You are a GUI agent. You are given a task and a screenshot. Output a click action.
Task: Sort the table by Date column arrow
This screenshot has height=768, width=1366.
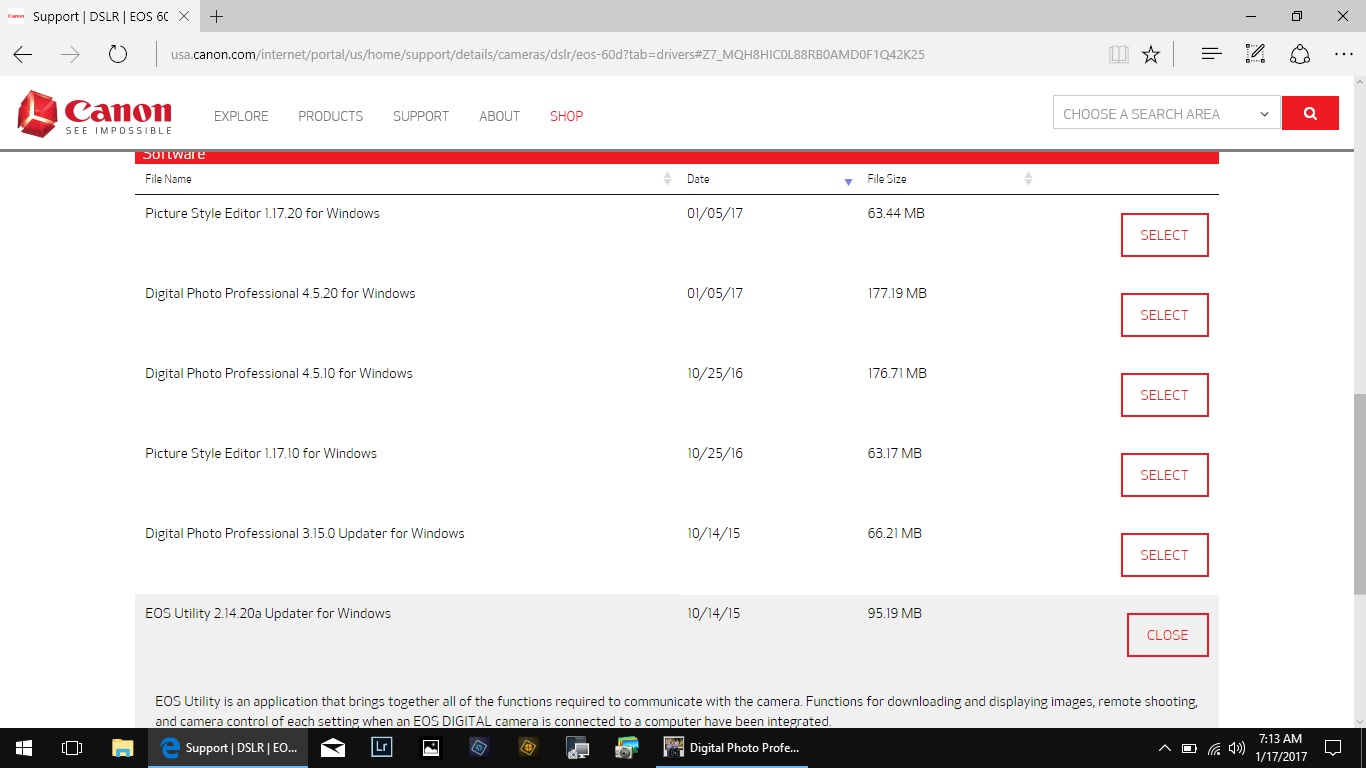(x=848, y=180)
